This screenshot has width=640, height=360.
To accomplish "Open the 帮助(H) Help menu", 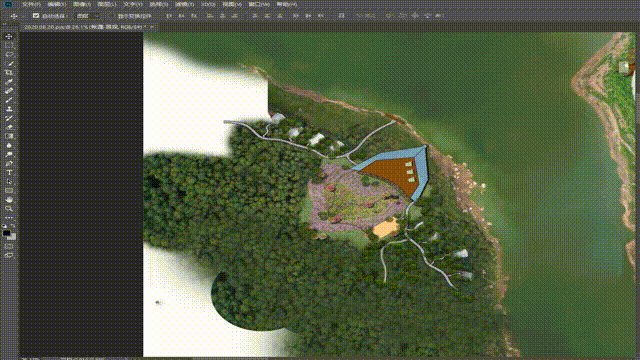I will pos(287,4).
